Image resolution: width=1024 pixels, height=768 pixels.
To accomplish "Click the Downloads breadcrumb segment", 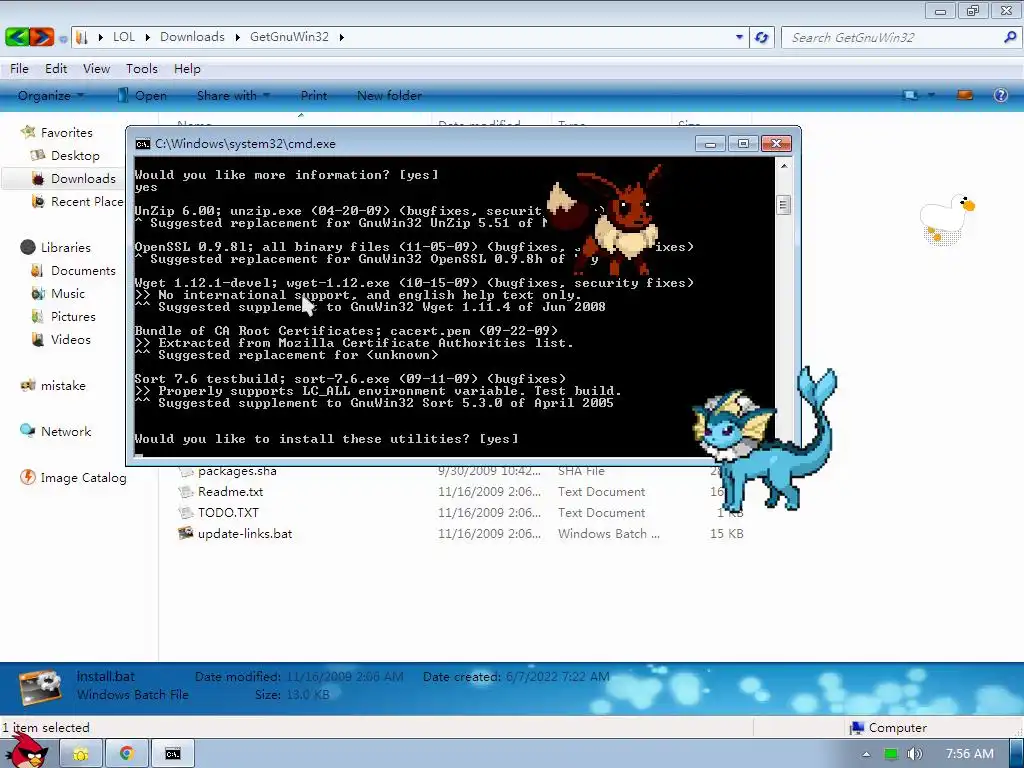I will click(192, 37).
